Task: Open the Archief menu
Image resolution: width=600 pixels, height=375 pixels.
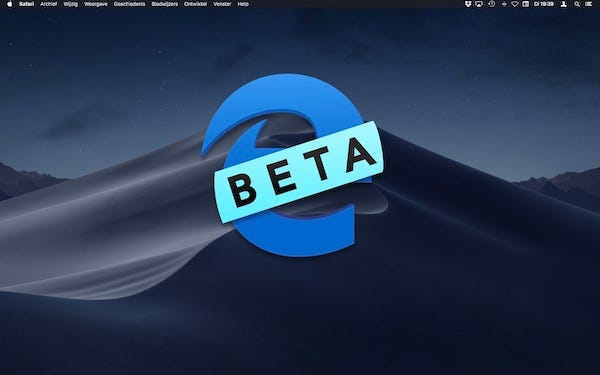Action: click(49, 4)
